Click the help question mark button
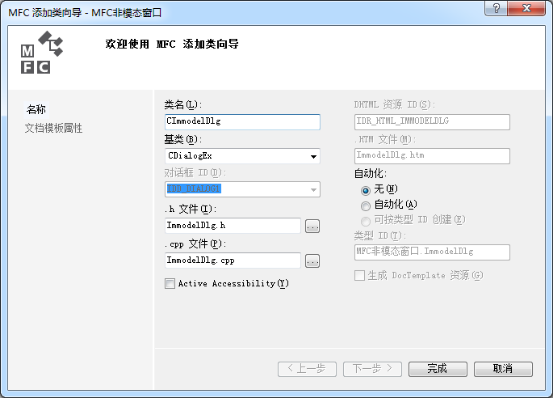Screen dimensions: 554x398 (x=496, y=8)
